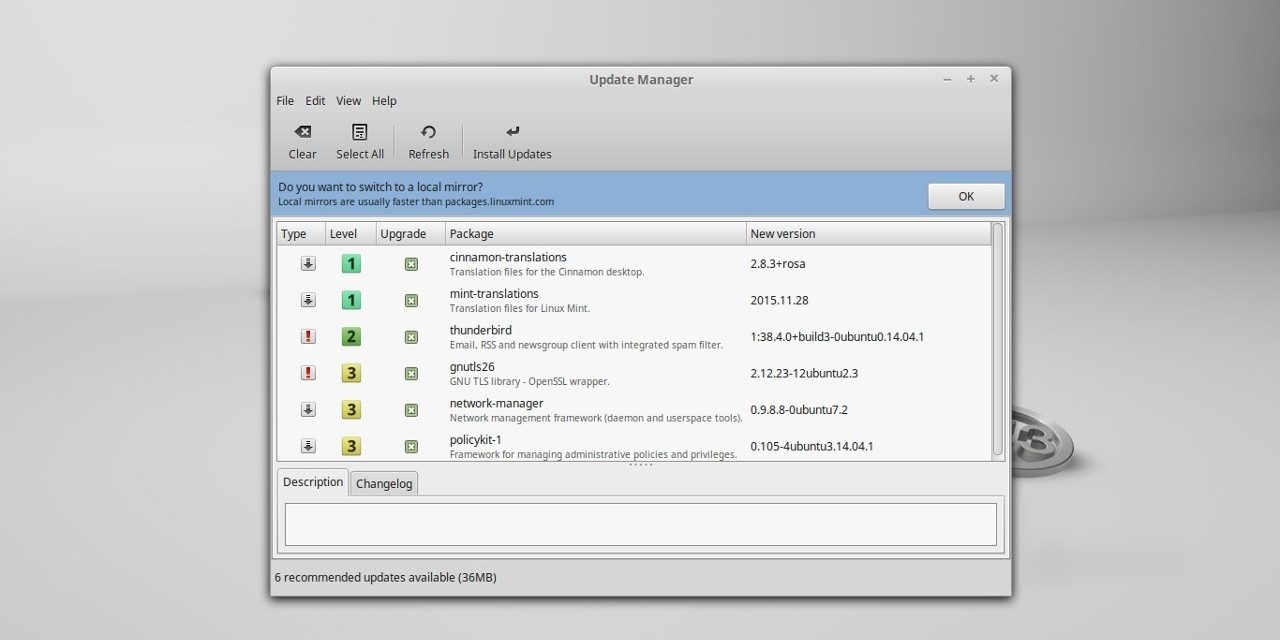The width and height of the screenshot is (1280, 640).
Task: Open the View menu
Action: [x=348, y=101]
